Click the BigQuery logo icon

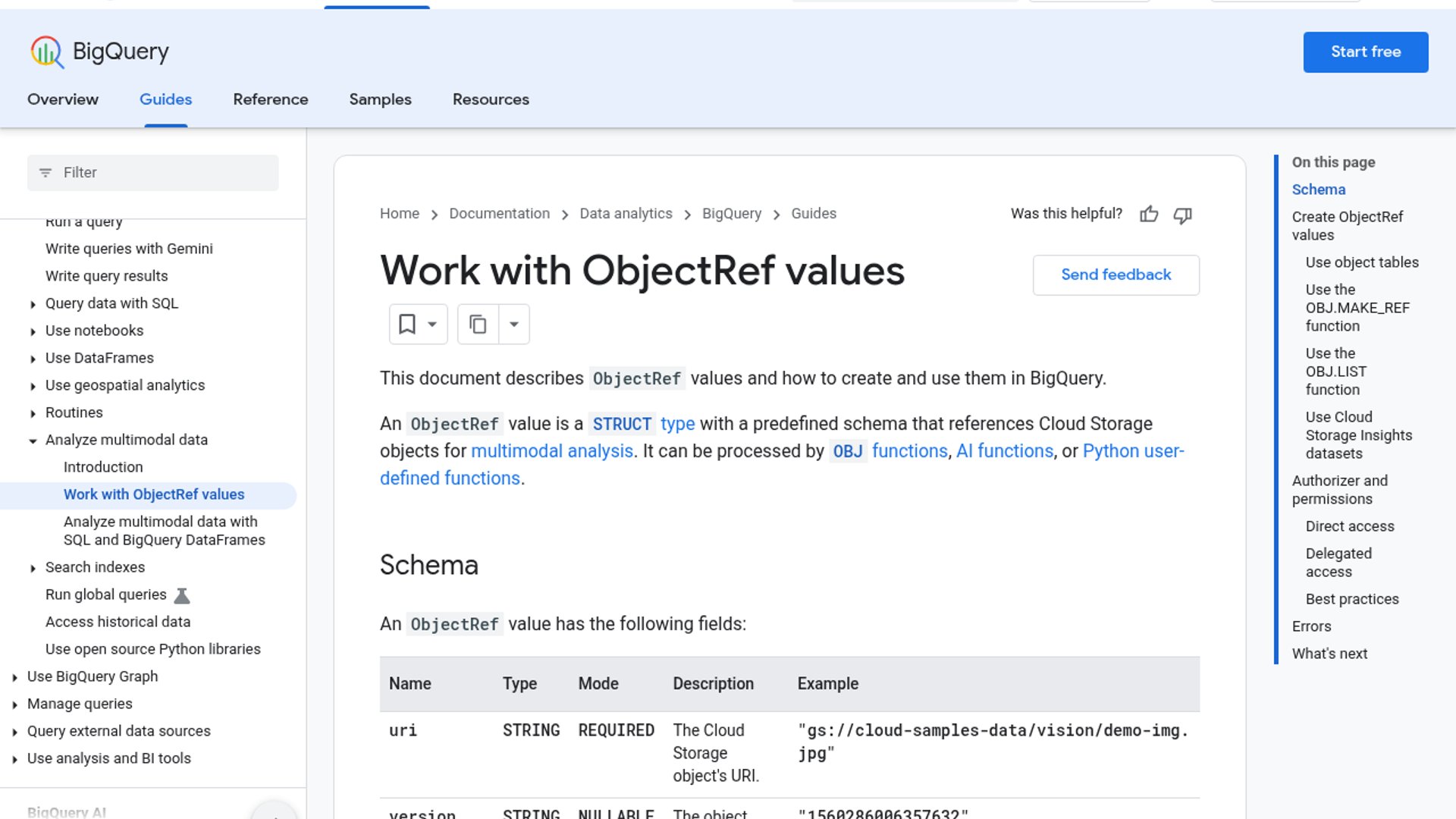point(47,52)
